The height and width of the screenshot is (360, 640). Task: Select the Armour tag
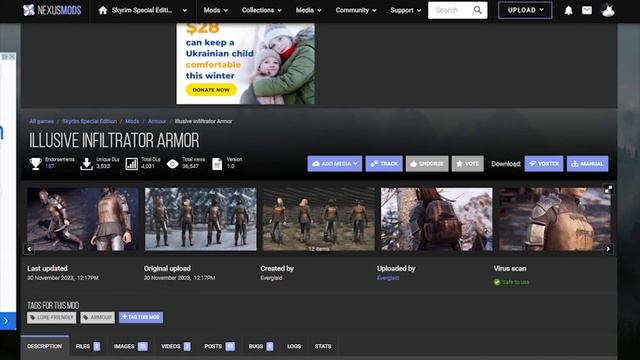[x=98, y=318]
